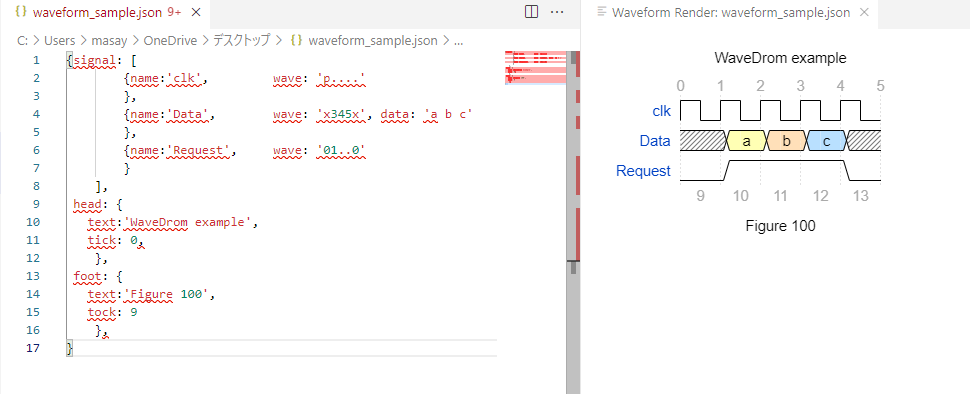
Task: Click the split editor right icon
Action: point(531,12)
